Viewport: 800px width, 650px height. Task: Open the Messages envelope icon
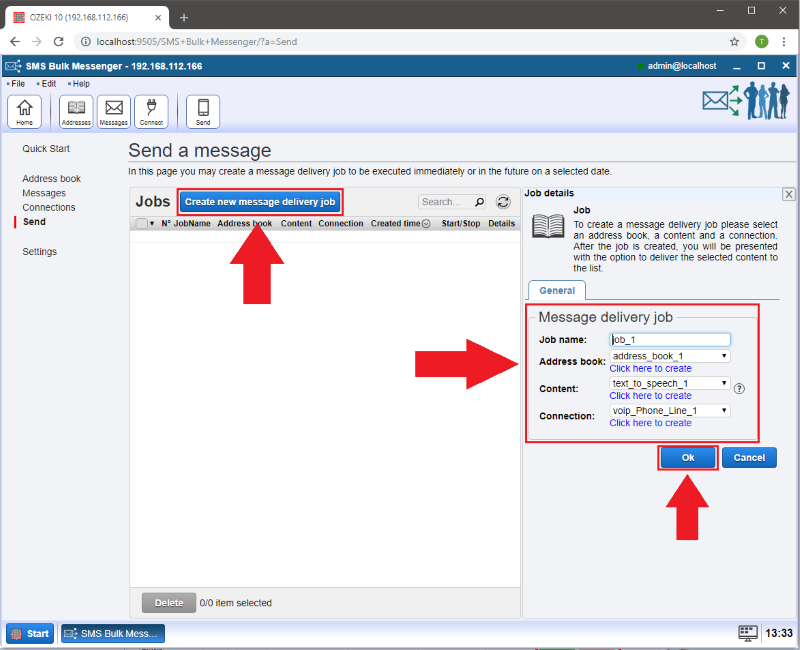113,111
